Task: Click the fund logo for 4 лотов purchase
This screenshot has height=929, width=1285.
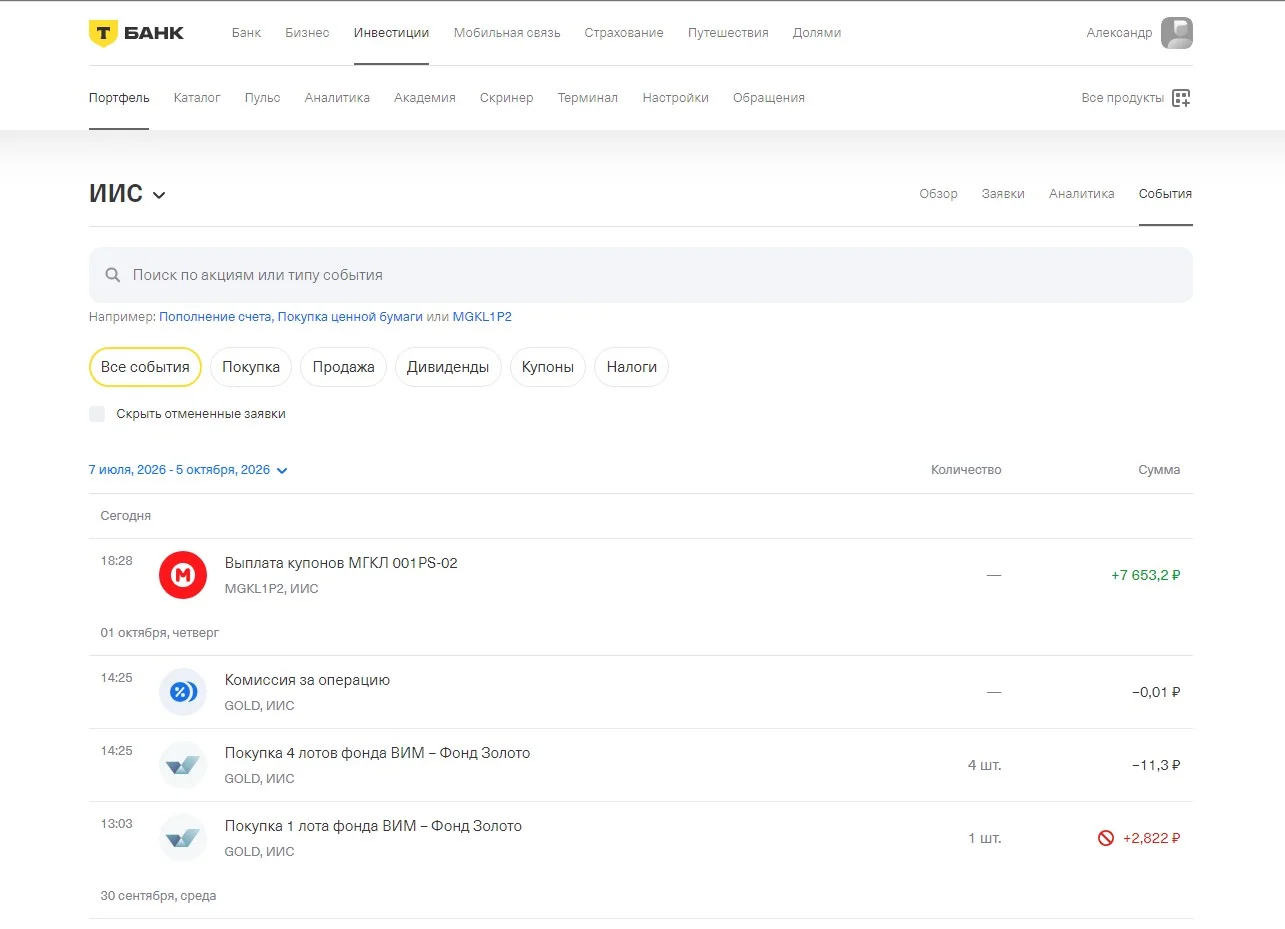Action: click(183, 765)
